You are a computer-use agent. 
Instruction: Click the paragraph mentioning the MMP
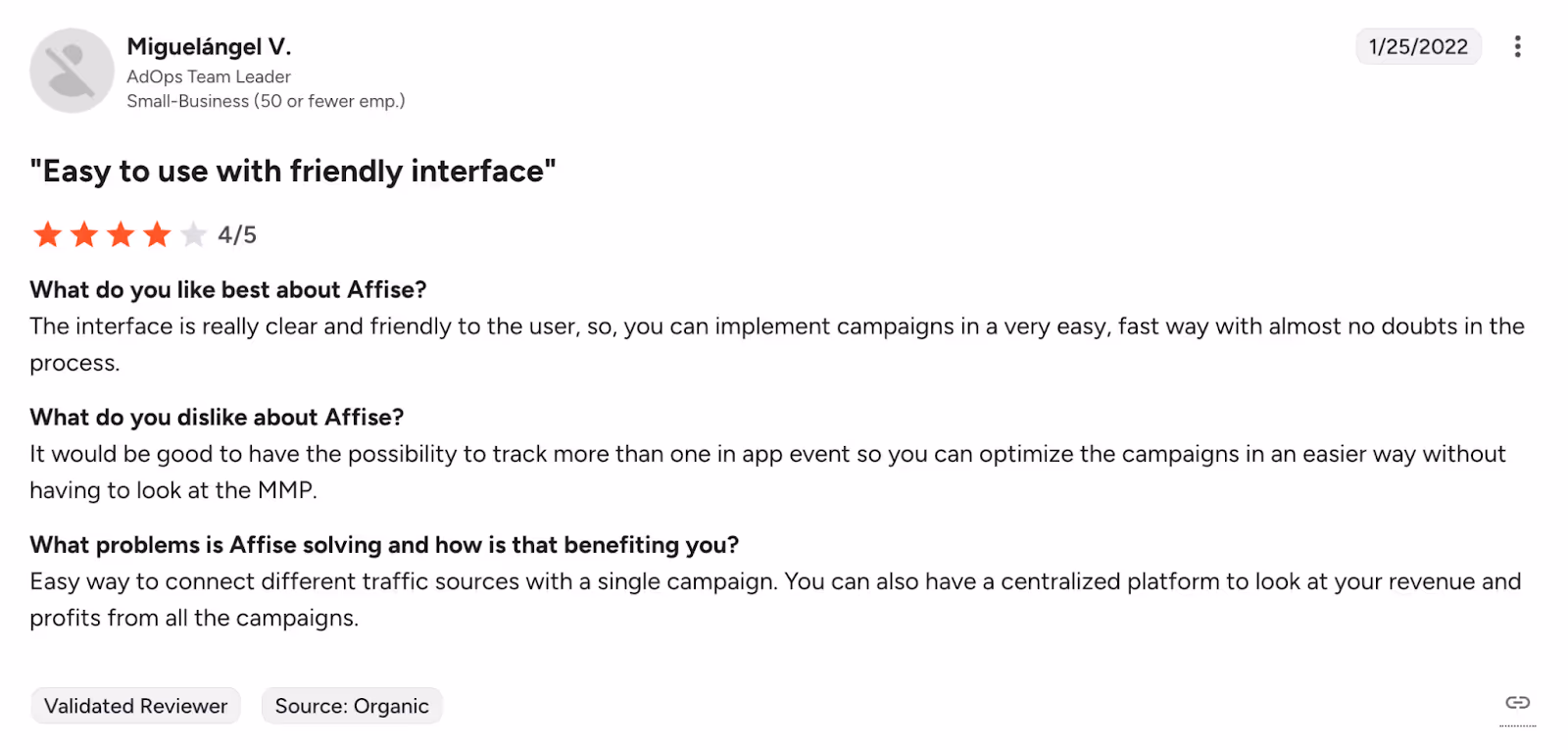click(x=767, y=472)
